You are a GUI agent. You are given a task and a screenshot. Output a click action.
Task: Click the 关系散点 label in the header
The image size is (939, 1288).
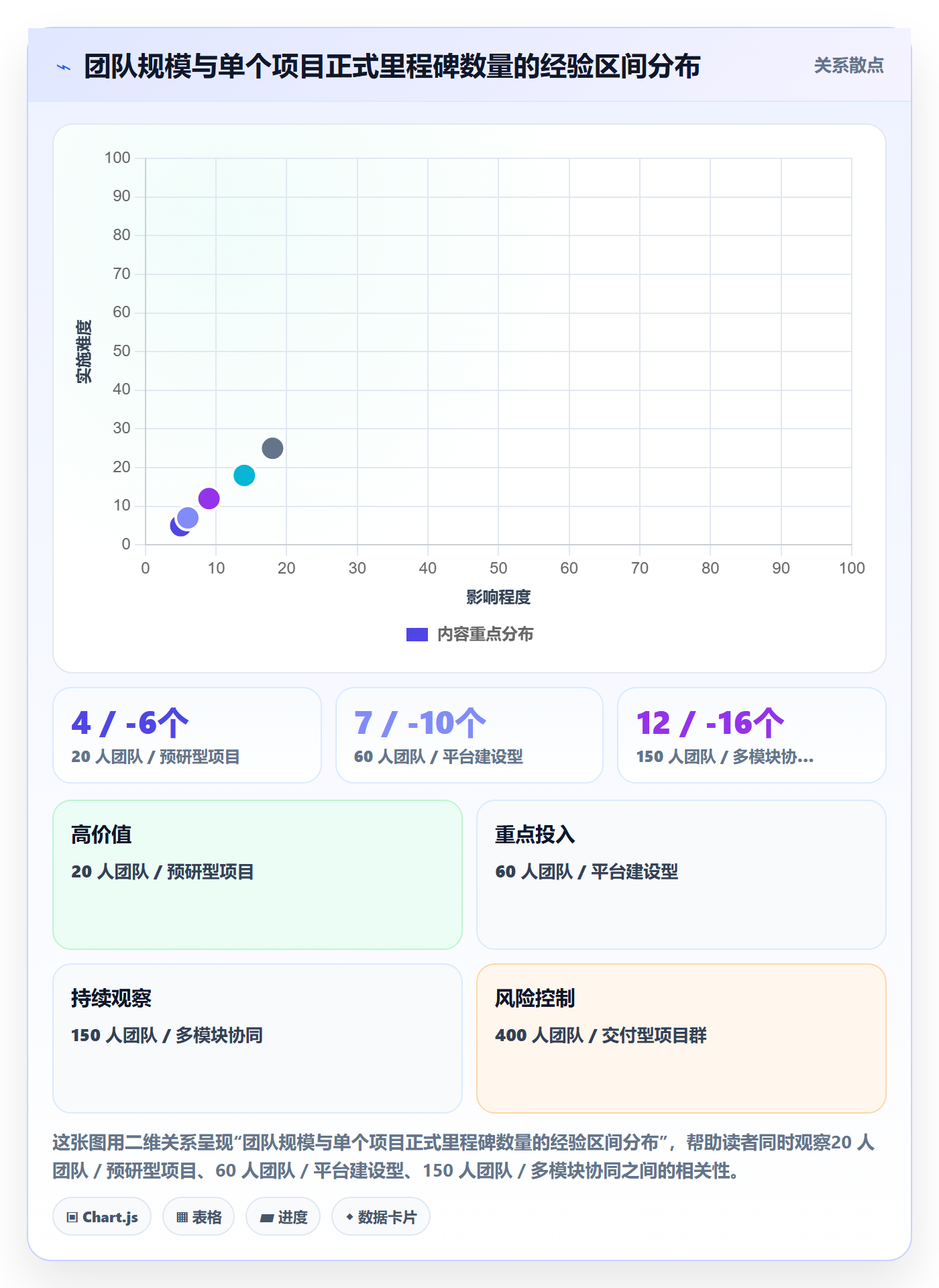pos(848,66)
